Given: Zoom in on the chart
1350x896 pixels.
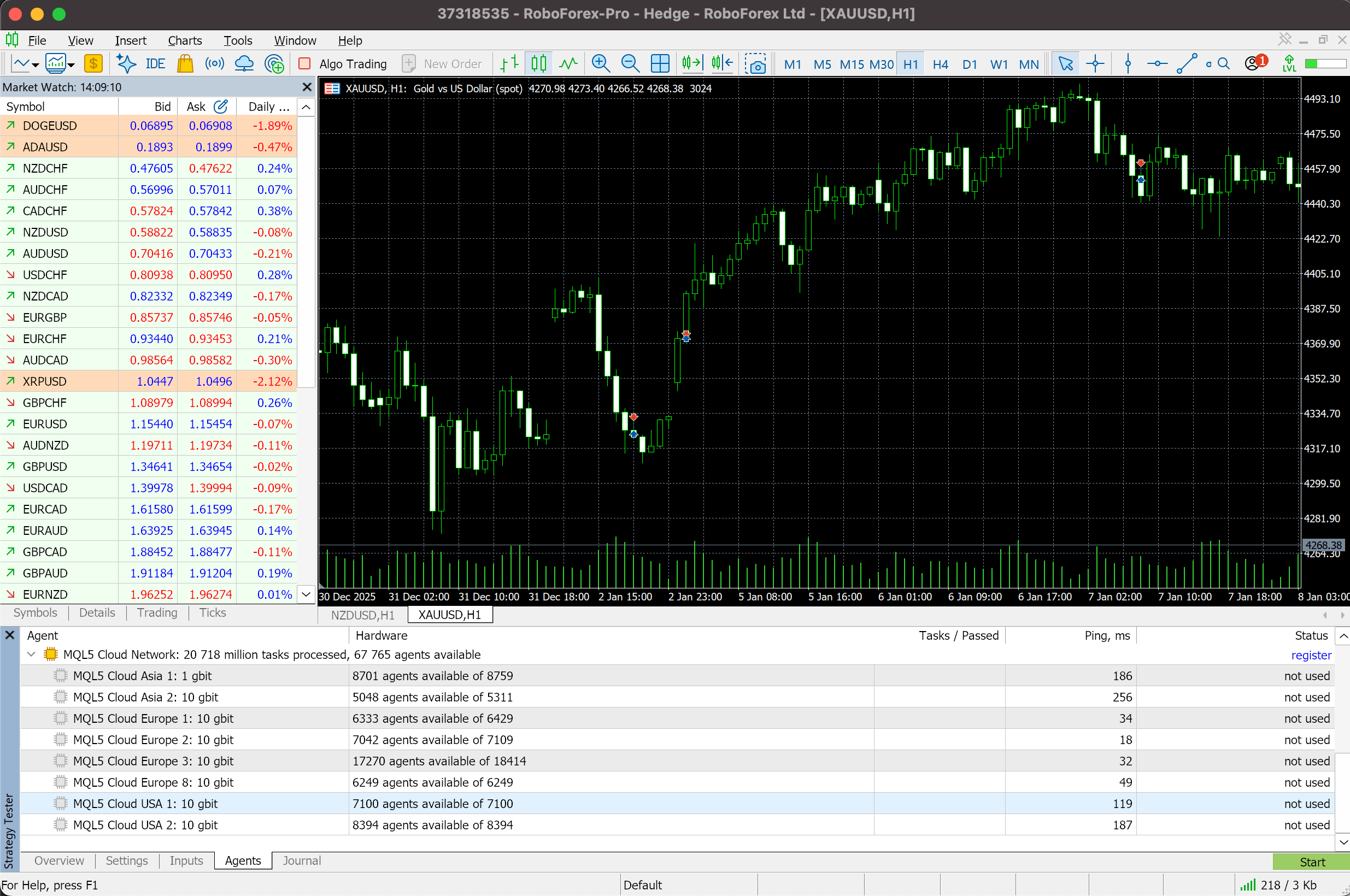Looking at the screenshot, I should (601, 63).
